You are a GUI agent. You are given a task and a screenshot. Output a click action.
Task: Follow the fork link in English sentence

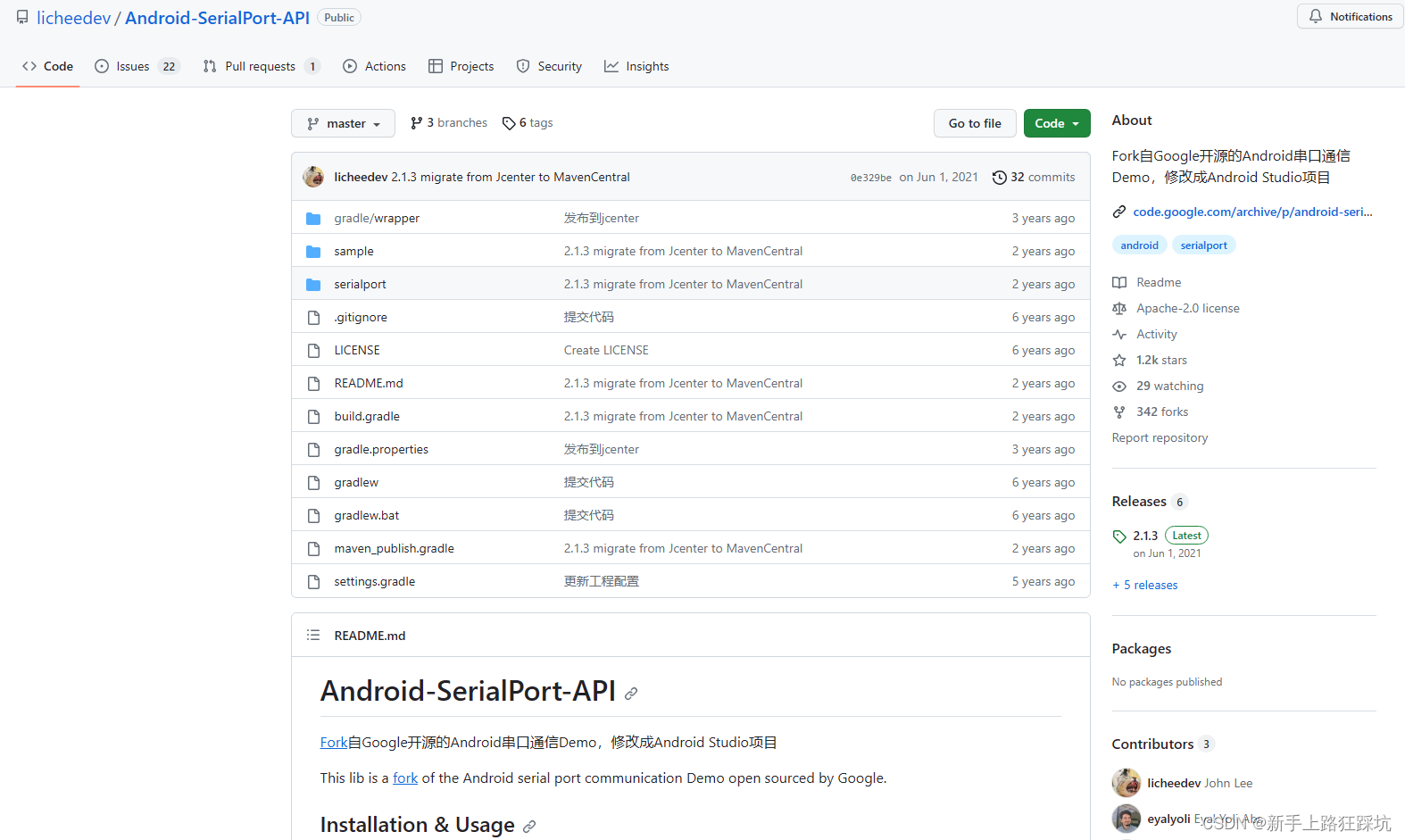[x=405, y=778]
